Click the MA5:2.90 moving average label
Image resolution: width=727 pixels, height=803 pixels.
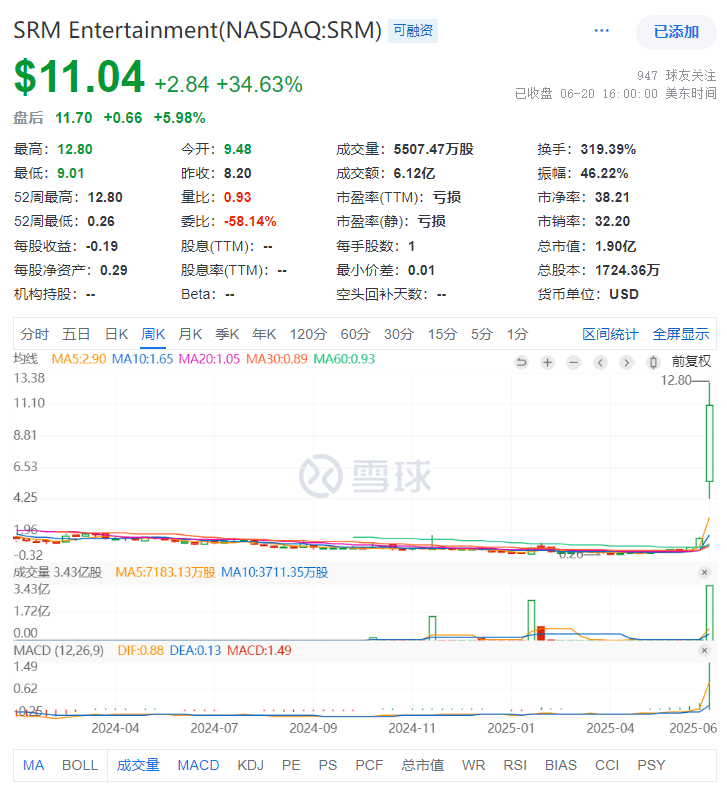tap(79, 359)
